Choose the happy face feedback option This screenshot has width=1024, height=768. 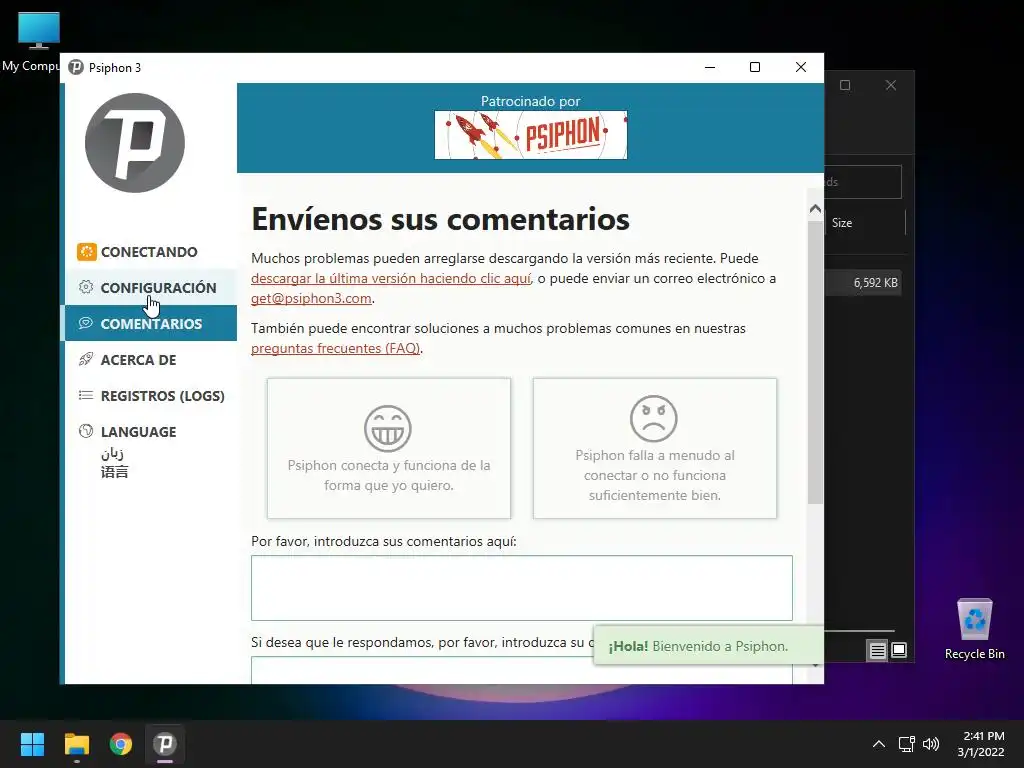point(389,448)
